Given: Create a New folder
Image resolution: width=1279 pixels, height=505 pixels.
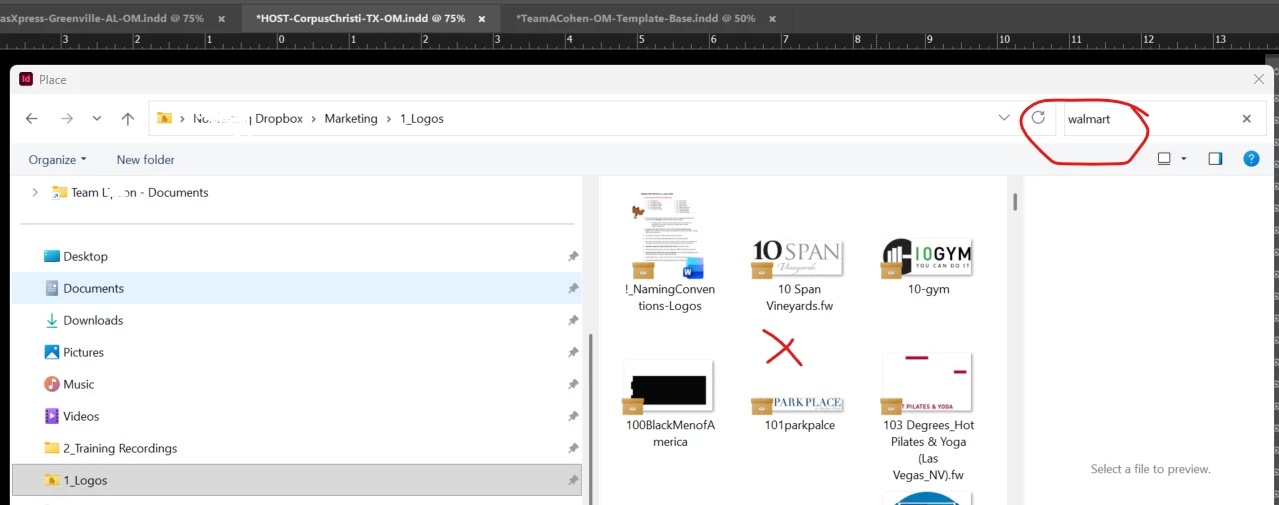Looking at the screenshot, I should pyautogui.click(x=145, y=159).
